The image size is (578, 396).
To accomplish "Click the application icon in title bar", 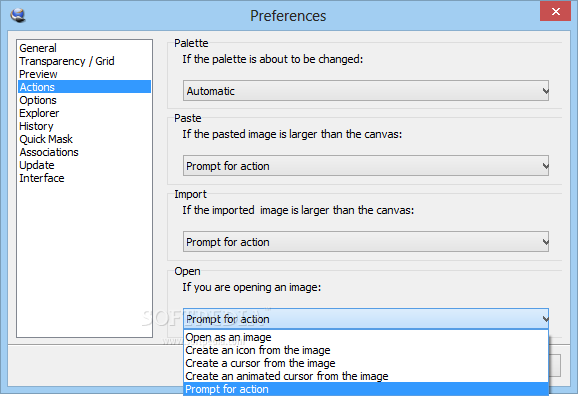I will point(18,15).
